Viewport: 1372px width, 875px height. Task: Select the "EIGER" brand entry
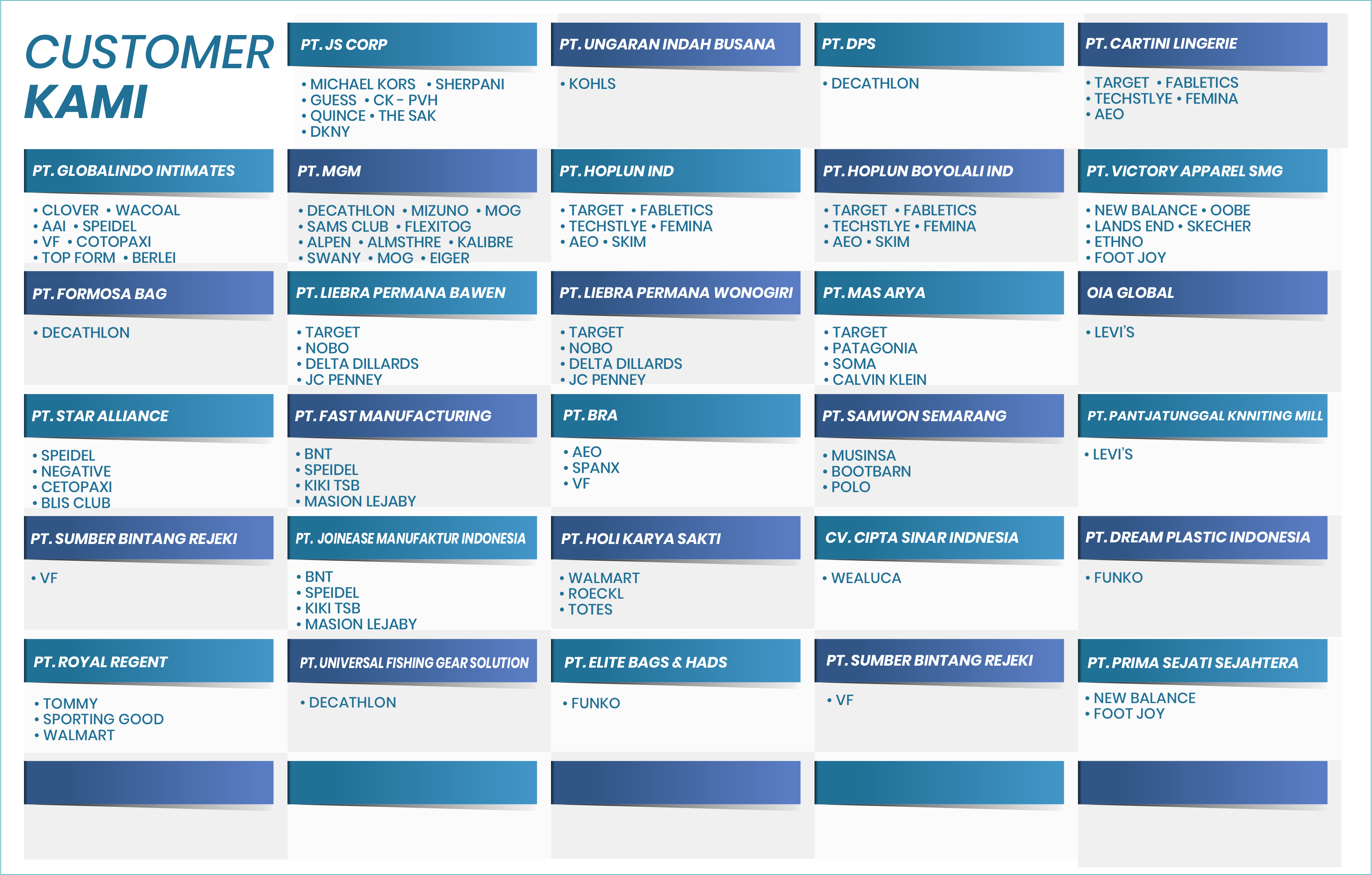click(449, 258)
